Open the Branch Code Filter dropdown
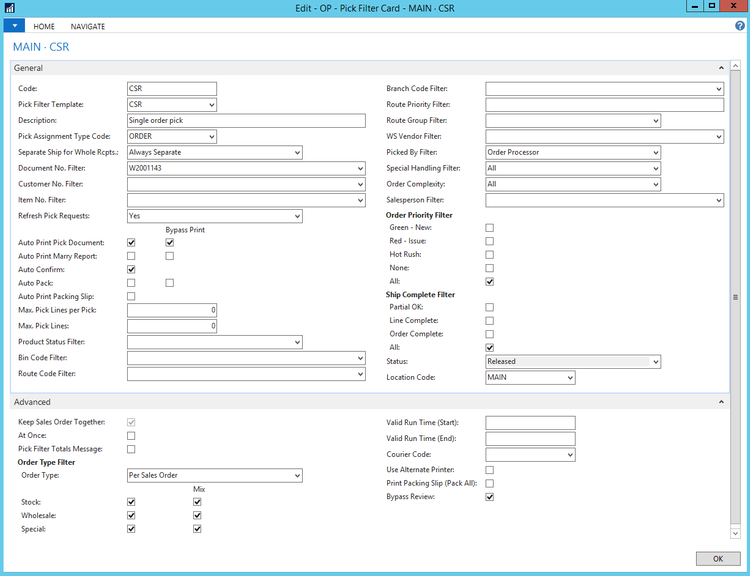Image resolution: width=750 pixels, height=576 pixels. 718,89
